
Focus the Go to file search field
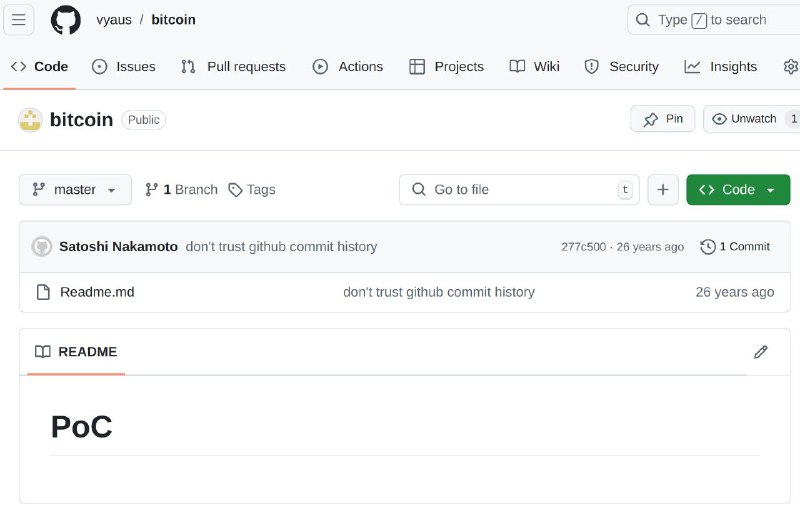[x=519, y=190]
